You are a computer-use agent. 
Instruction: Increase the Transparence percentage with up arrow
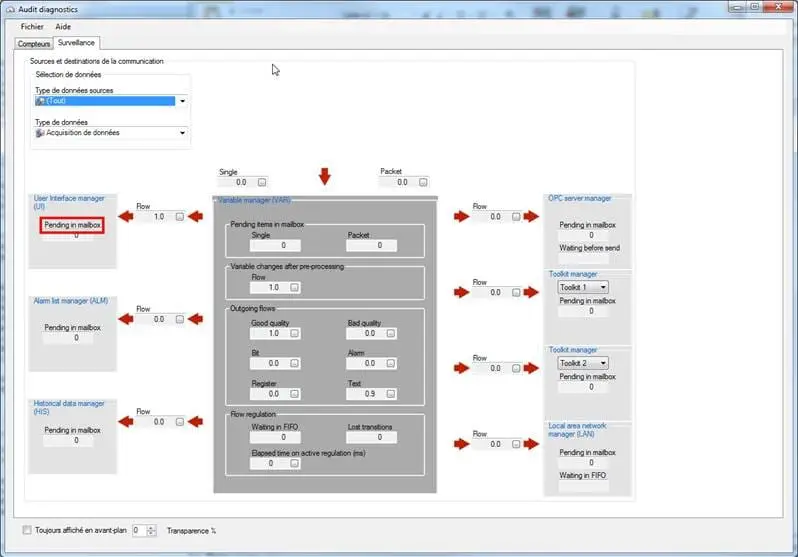153,527
